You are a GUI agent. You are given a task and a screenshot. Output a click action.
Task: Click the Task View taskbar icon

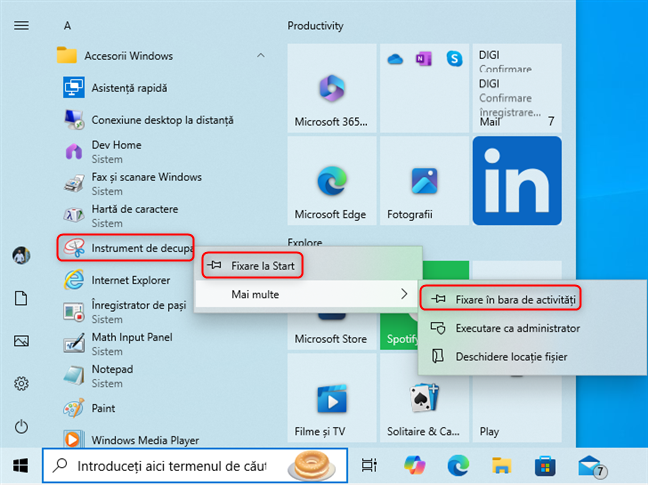369,465
